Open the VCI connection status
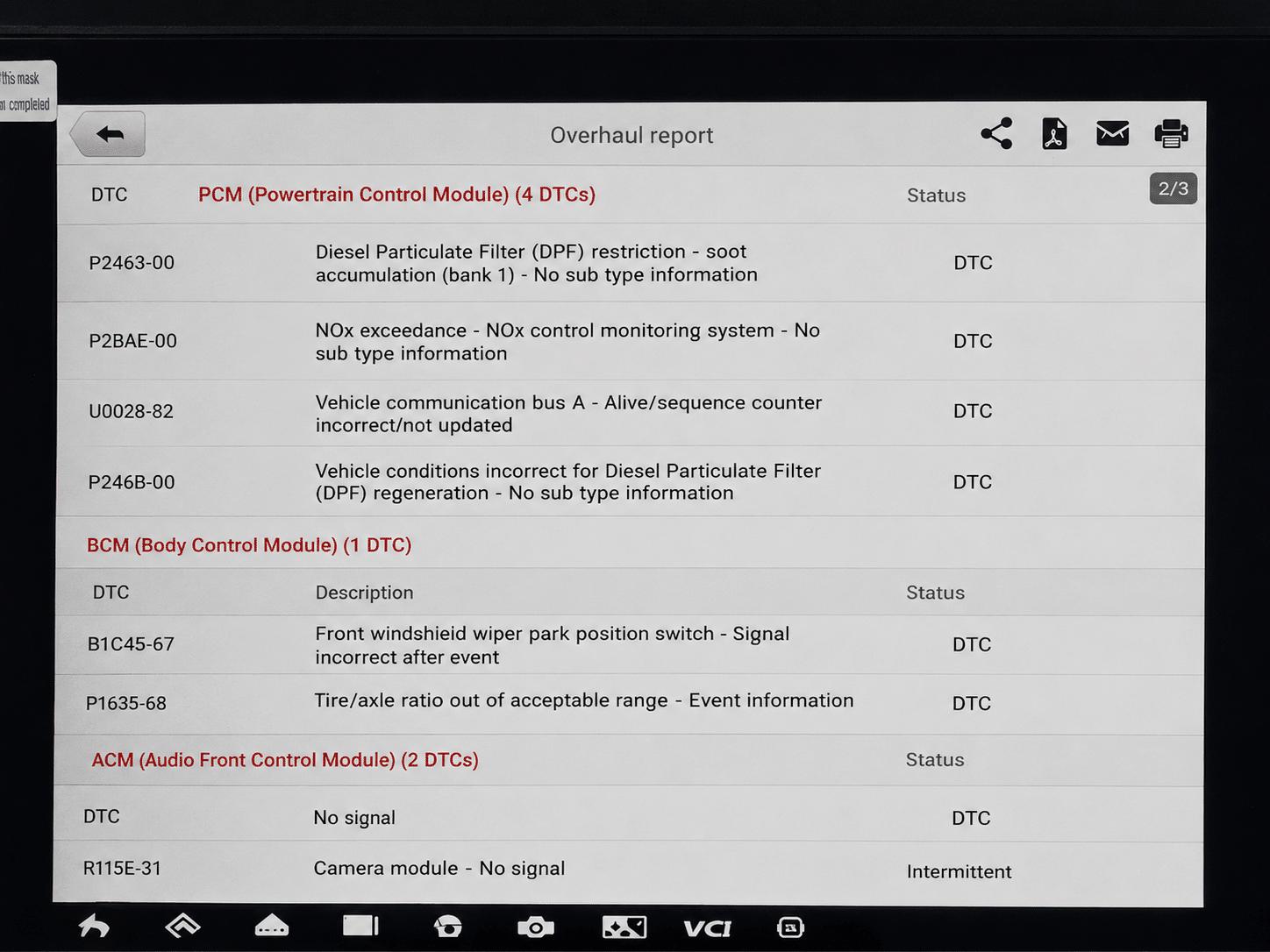Image resolution: width=1270 pixels, height=952 pixels. [x=707, y=927]
